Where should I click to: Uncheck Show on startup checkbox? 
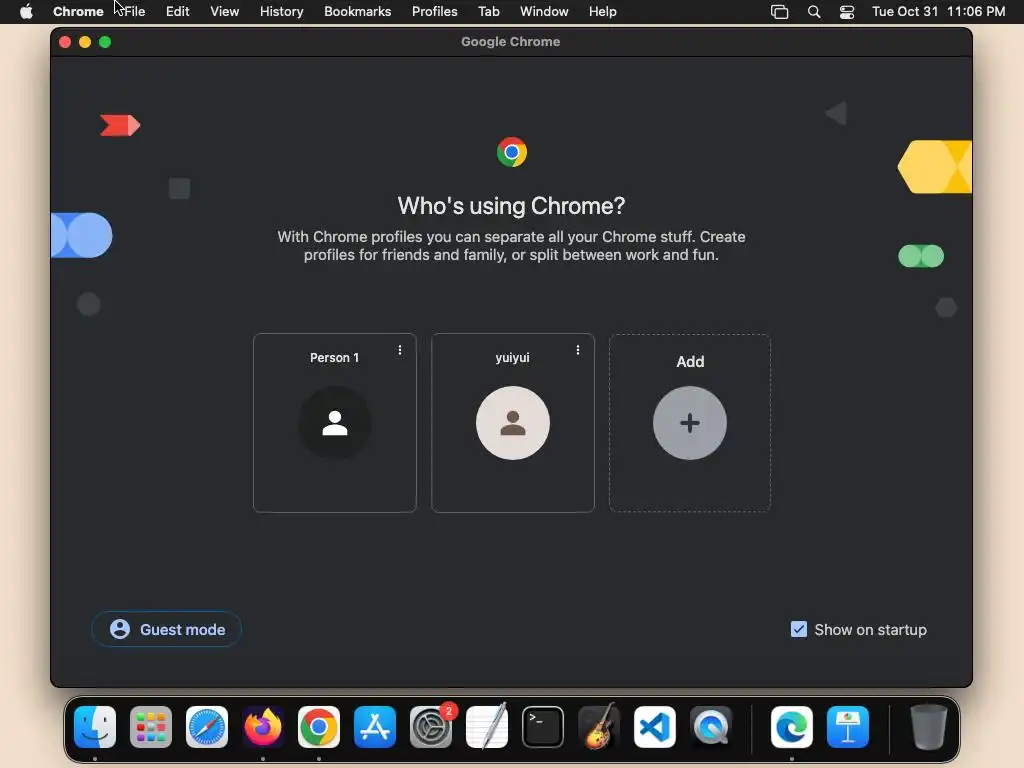click(799, 629)
